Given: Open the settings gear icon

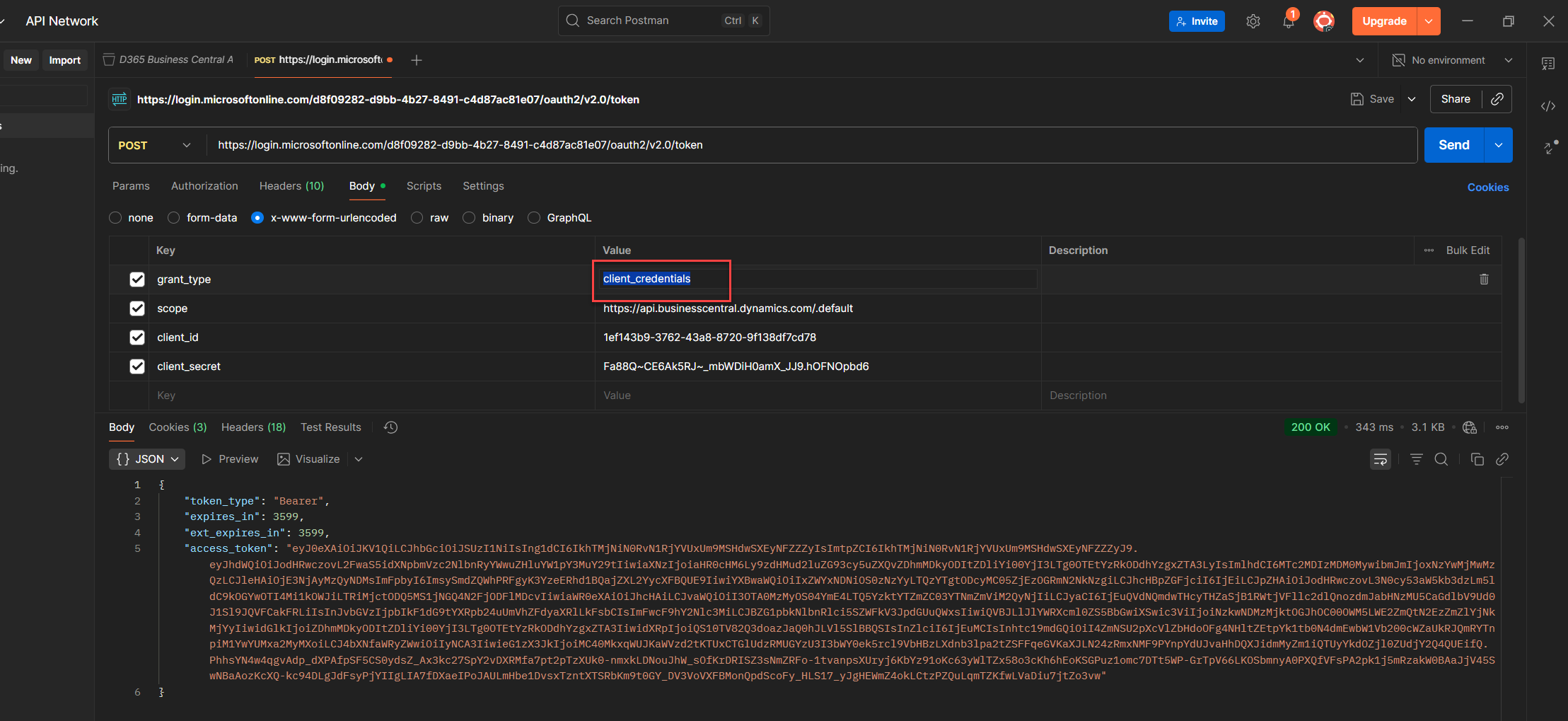Looking at the screenshot, I should coord(1253,21).
